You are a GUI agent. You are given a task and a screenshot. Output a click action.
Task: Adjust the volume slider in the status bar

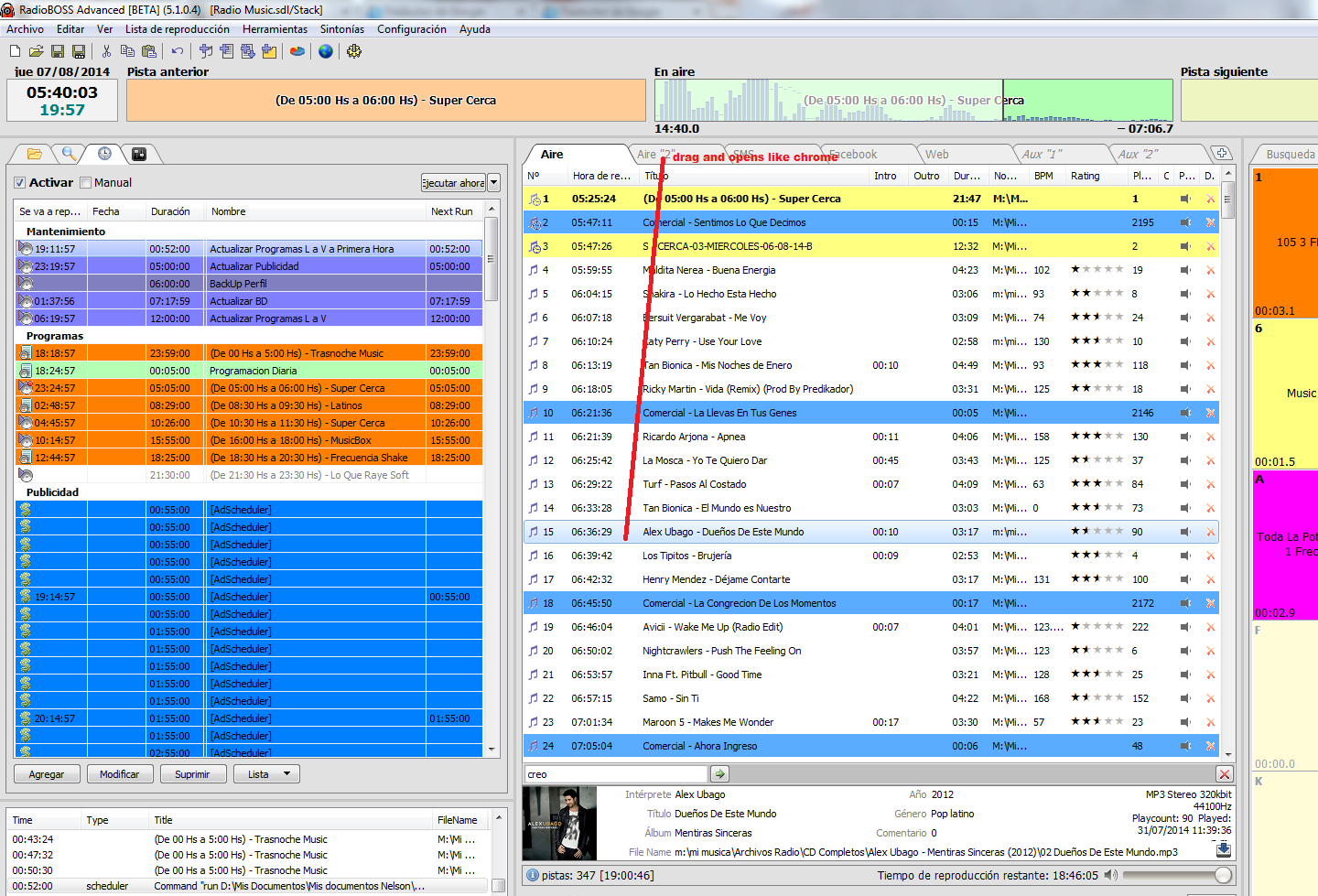(x=1178, y=875)
